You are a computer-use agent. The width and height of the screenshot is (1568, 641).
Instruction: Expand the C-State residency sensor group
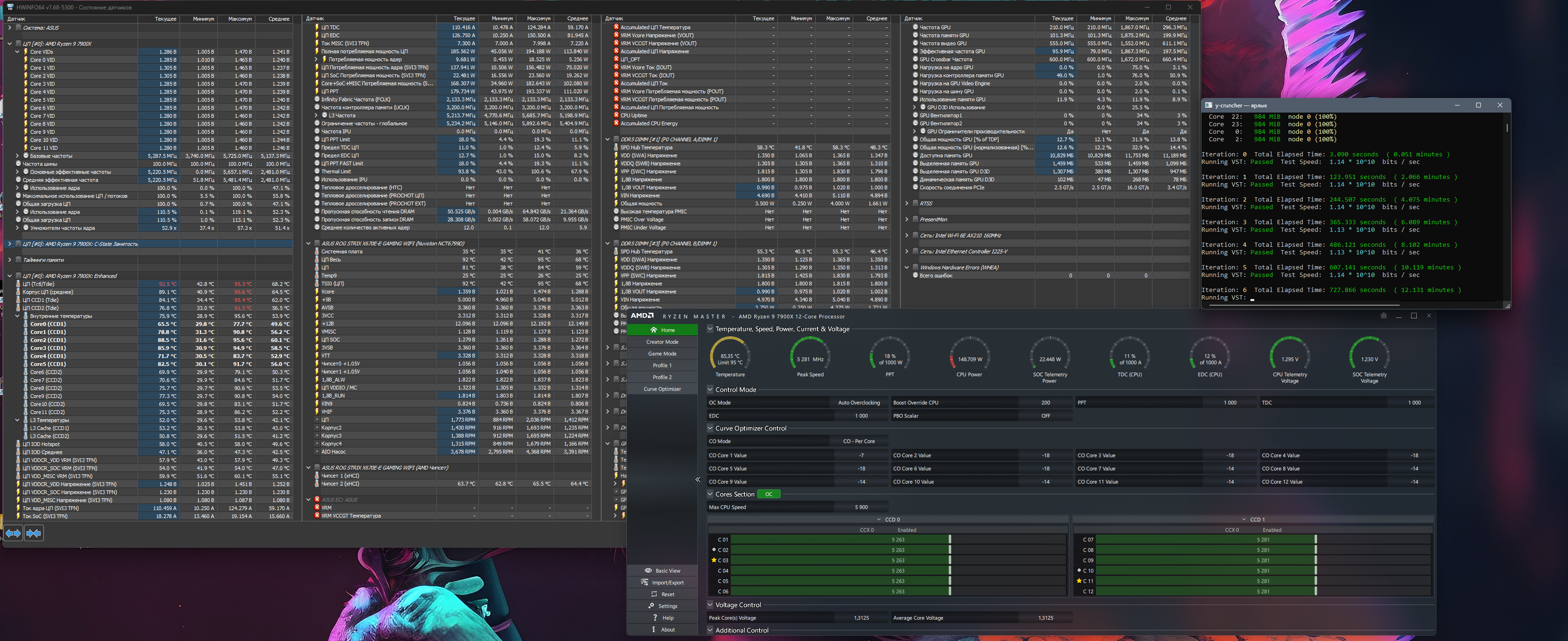click(x=10, y=244)
